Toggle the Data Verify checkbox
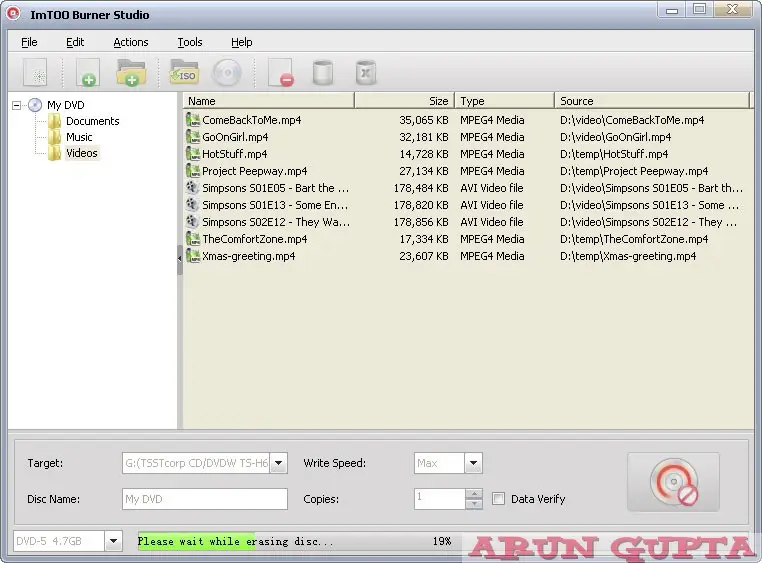762x563 pixels. [498, 499]
